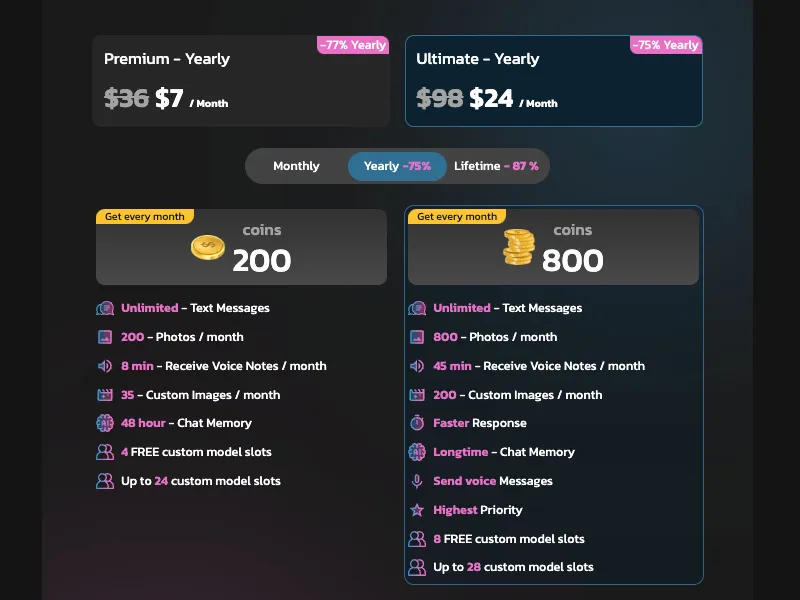Click the –75% Yearly badge on Ultimate
The image size is (800, 600).
tap(667, 44)
